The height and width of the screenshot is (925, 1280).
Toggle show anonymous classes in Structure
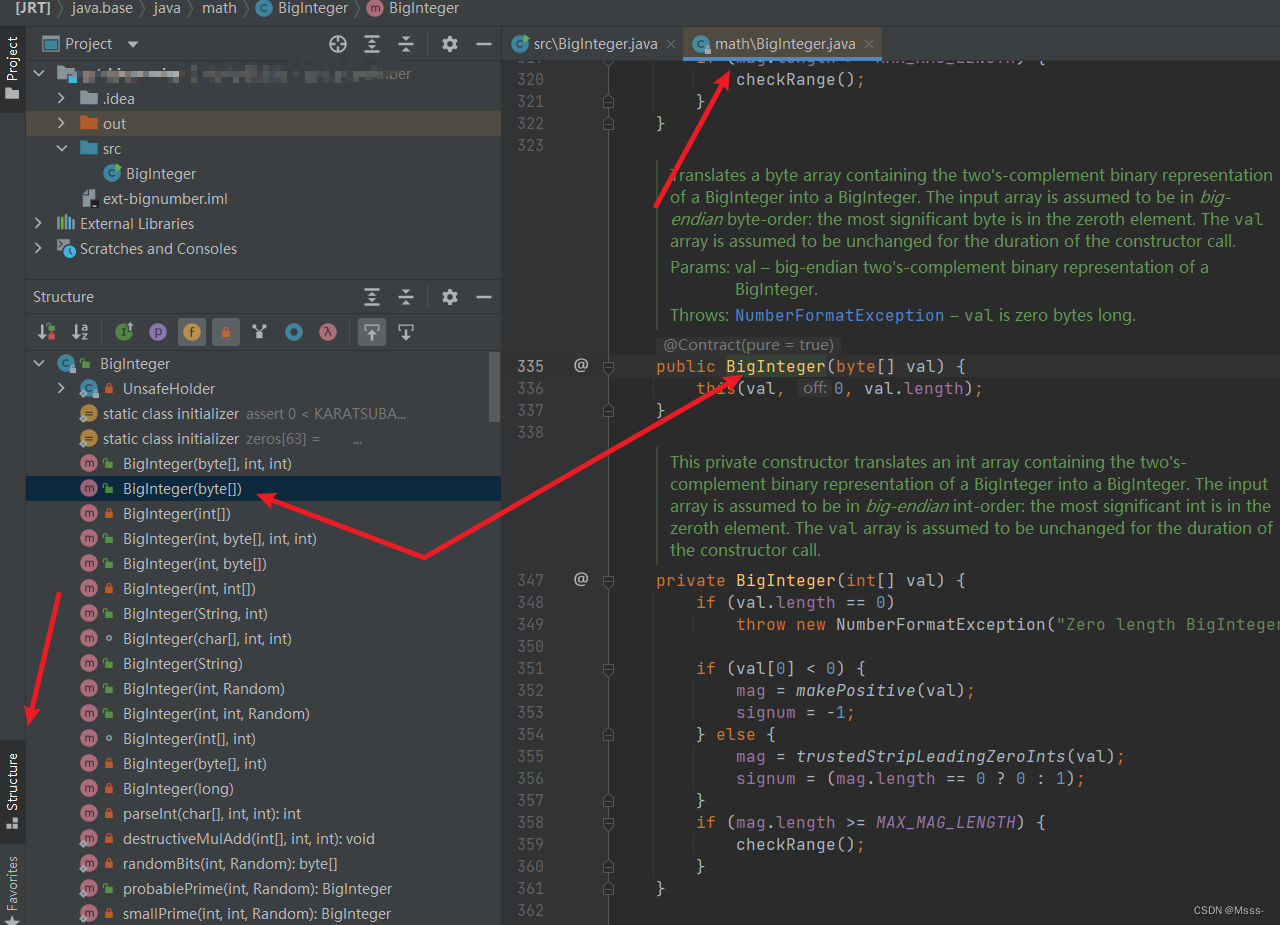click(x=294, y=332)
